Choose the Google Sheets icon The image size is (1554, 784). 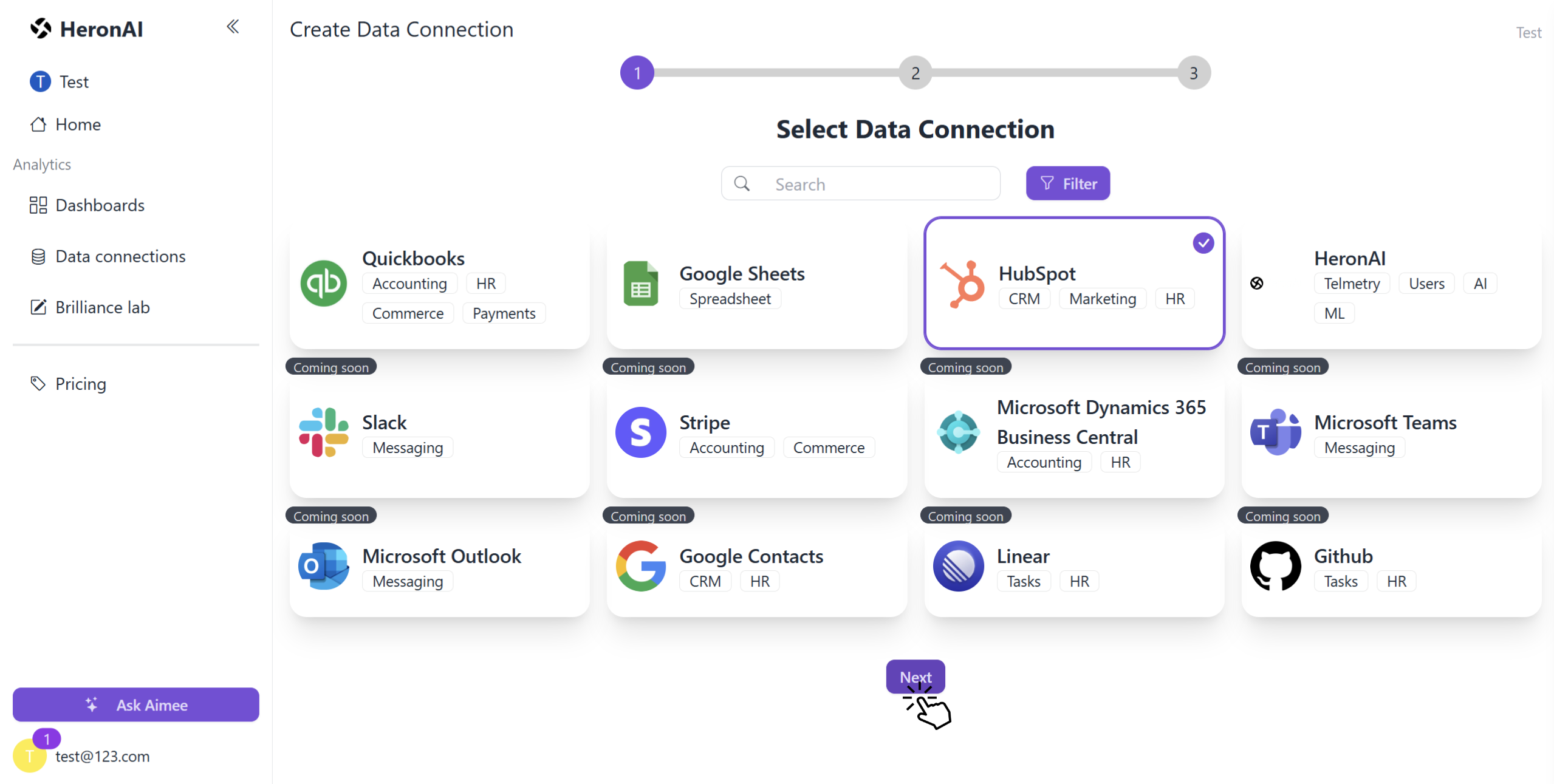click(640, 284)
